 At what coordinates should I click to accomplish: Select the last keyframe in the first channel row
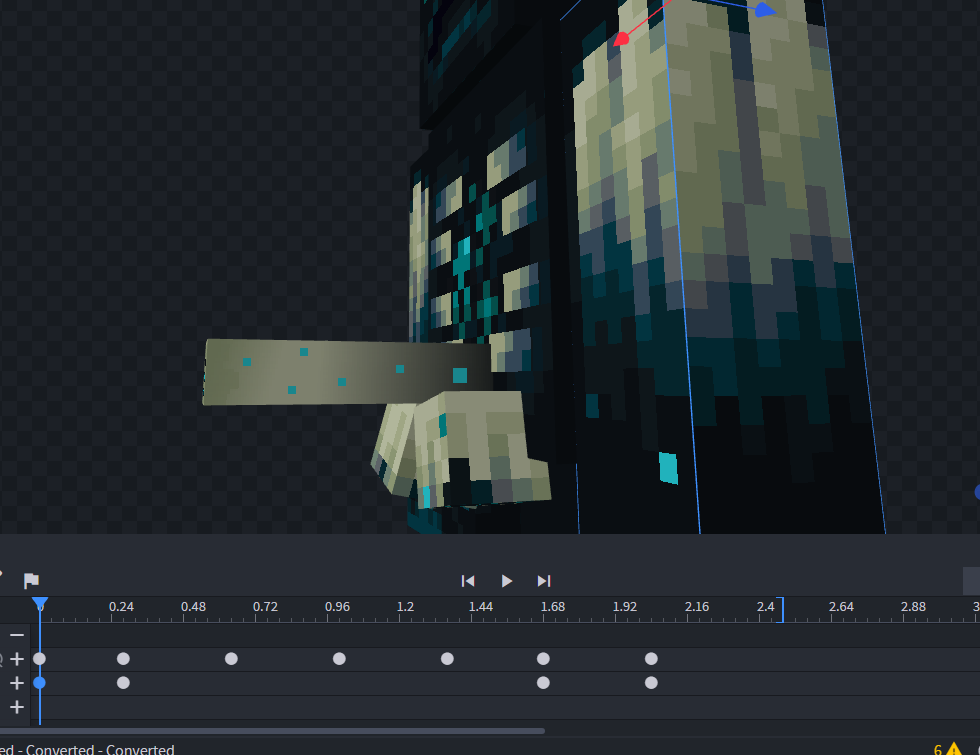point(651,659)
